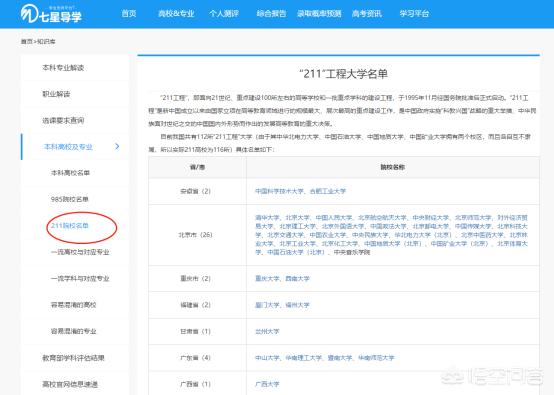Select 容易混淆的高校 sidebar item
Viewport: 554px width, 395px height.
pos(73,305)
